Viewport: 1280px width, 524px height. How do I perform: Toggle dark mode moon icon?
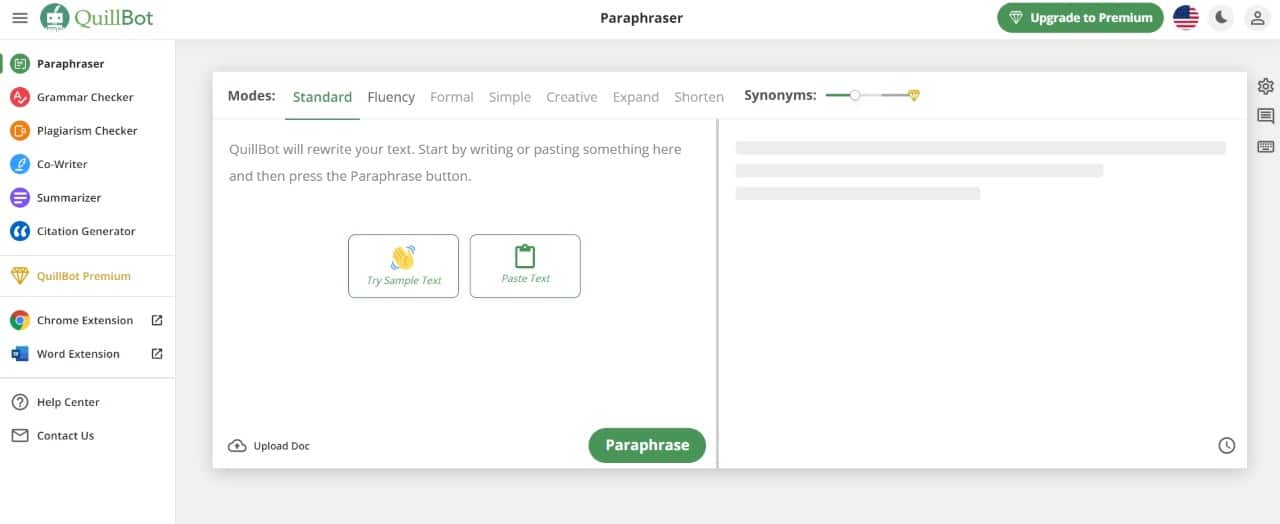tap(1221, 18)
